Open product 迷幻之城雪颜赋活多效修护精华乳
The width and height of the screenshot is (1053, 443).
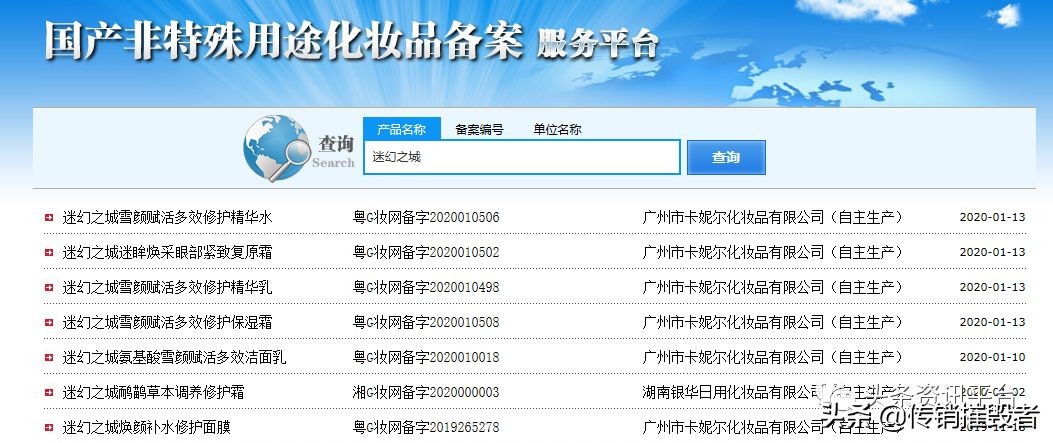167,287
